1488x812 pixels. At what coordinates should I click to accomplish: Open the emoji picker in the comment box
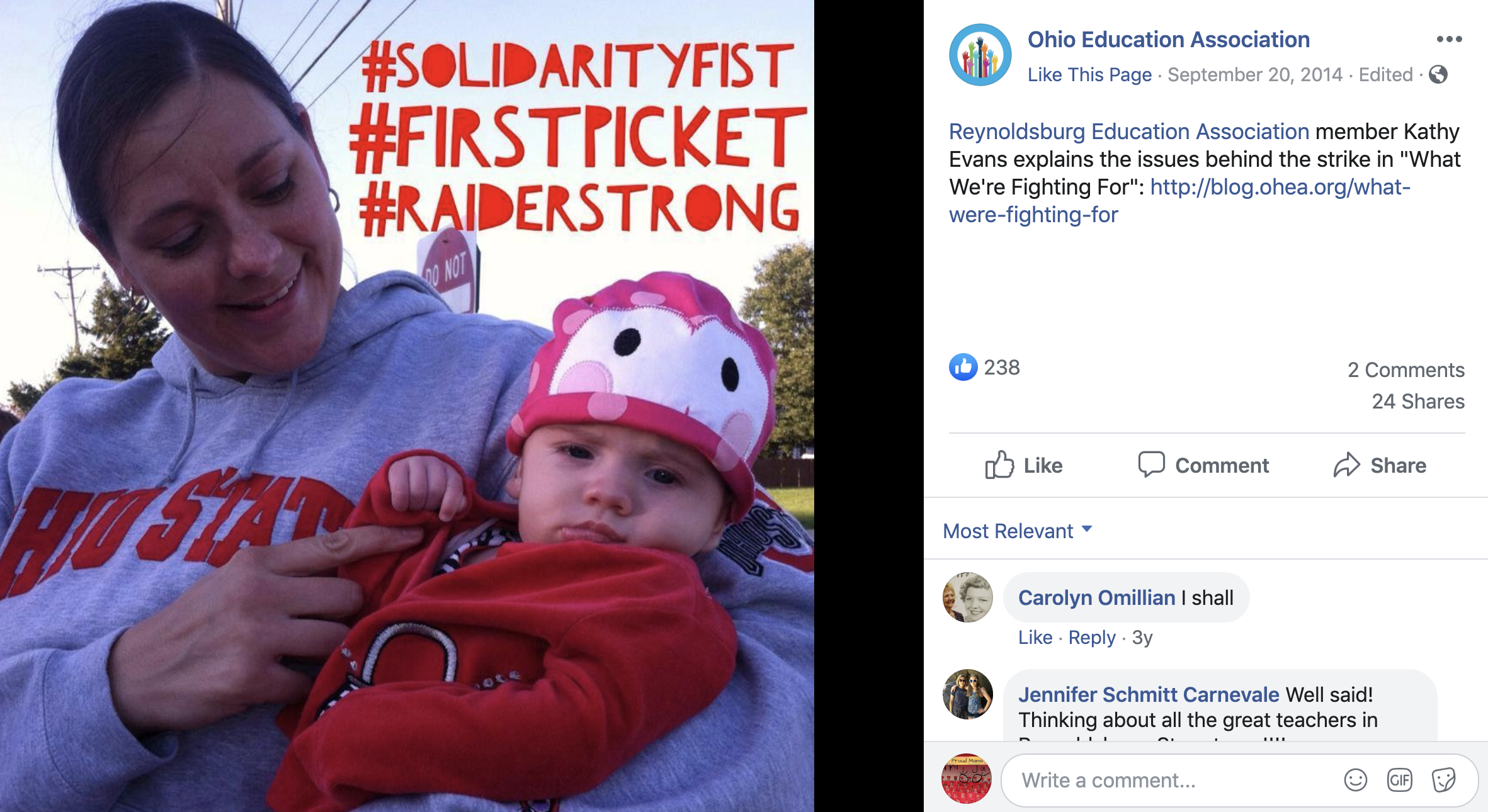1355,780
